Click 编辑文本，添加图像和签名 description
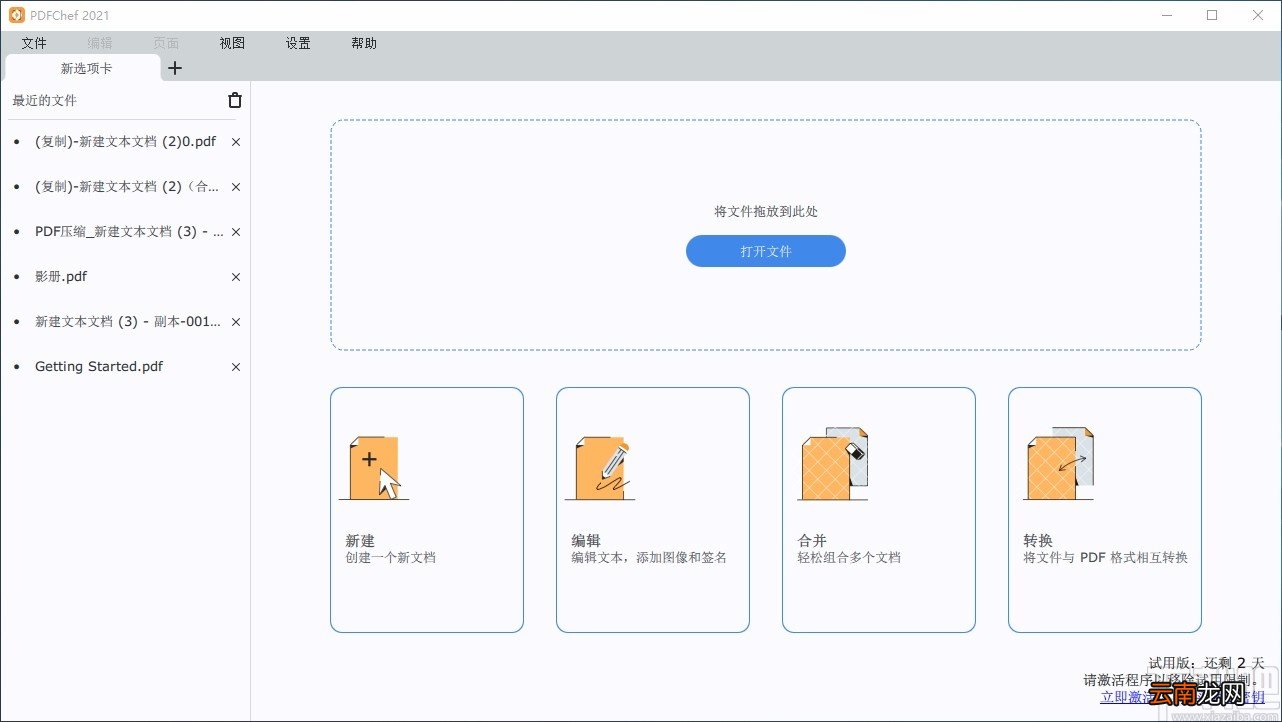The height and width of the screenshot is (722, 1282). point(649,558)
